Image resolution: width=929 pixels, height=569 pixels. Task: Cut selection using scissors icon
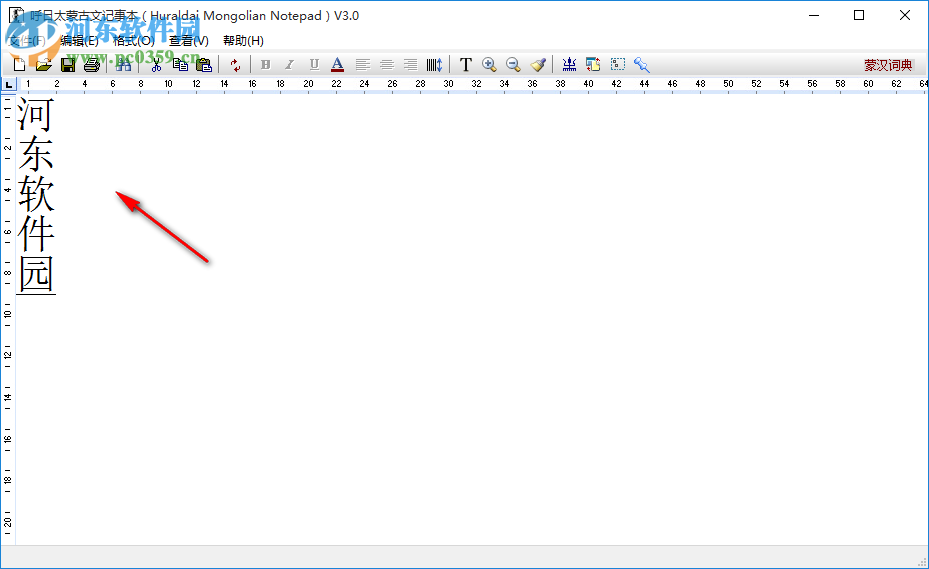[x=156, y=65]
